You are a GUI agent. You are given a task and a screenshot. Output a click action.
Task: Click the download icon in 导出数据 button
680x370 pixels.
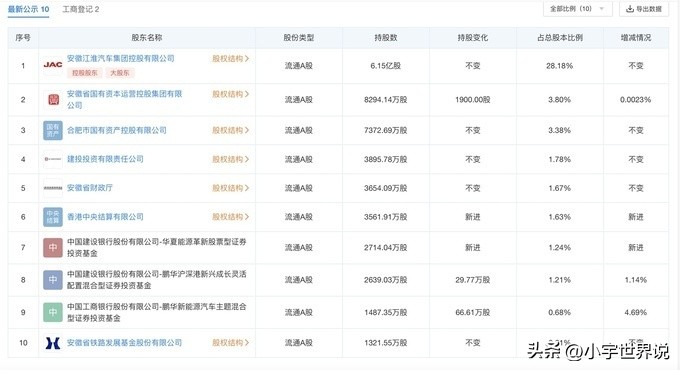630,9
